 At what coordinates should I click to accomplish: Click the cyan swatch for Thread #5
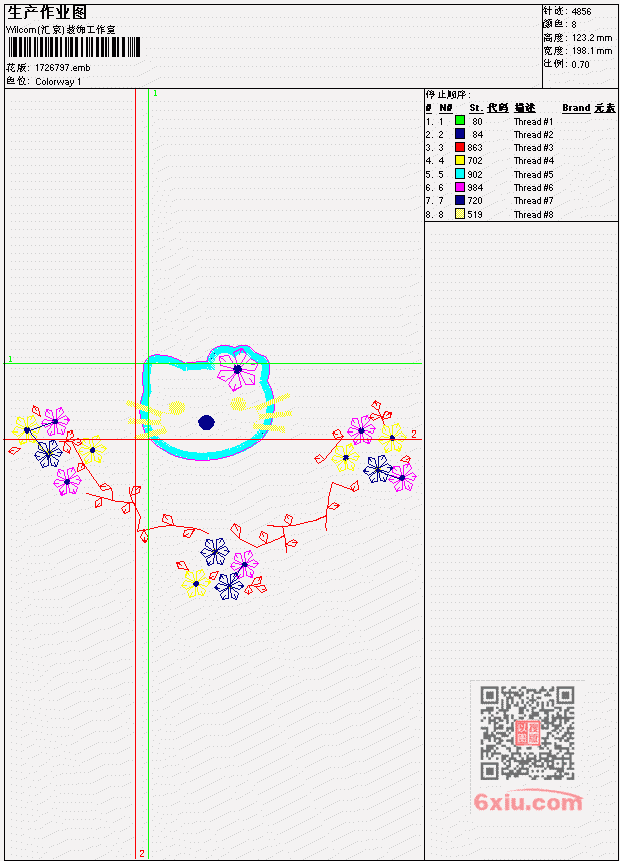point(460,174)
